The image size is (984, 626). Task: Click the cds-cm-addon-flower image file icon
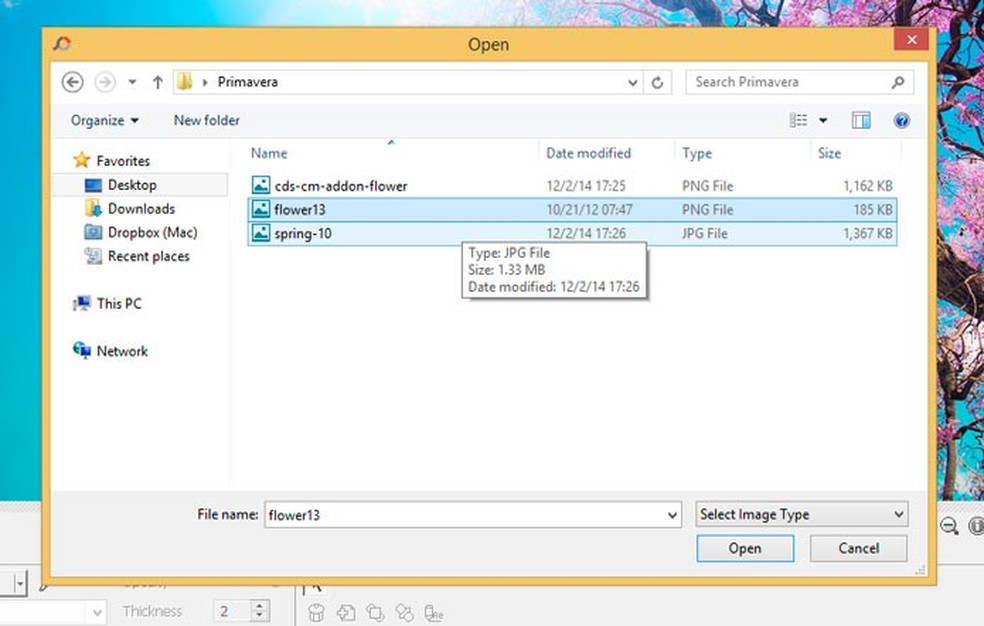point(260,185)
